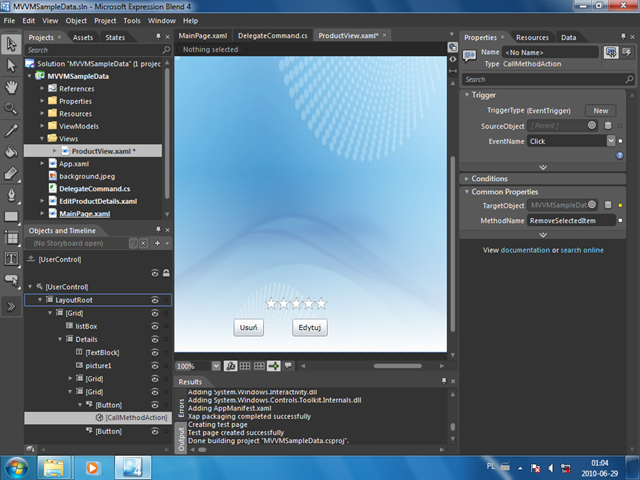This screenshot has height=480, width=640.
Task: Select the Rectangle shape tool
Action: pos(11,216)
